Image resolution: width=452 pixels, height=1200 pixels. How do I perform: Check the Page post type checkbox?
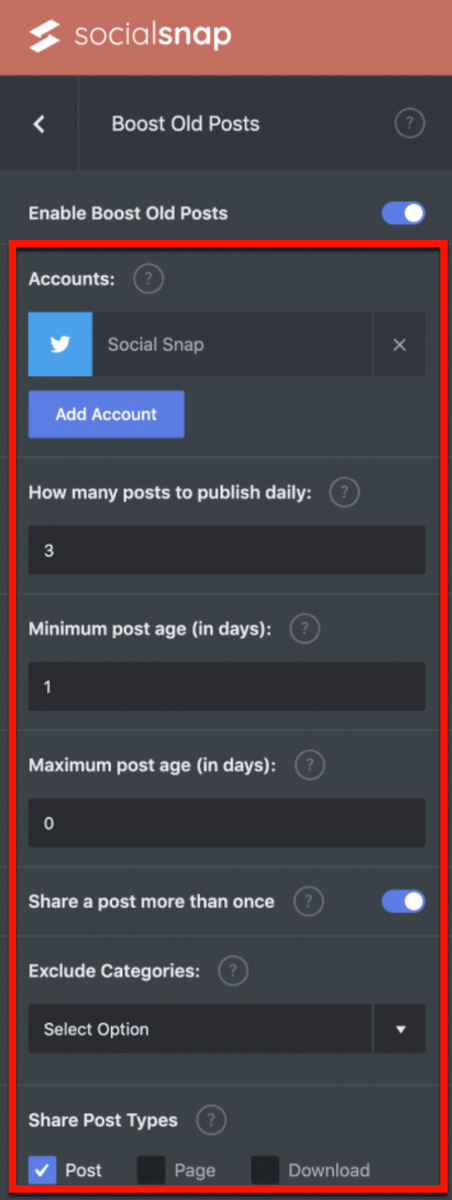point(152,1170)
